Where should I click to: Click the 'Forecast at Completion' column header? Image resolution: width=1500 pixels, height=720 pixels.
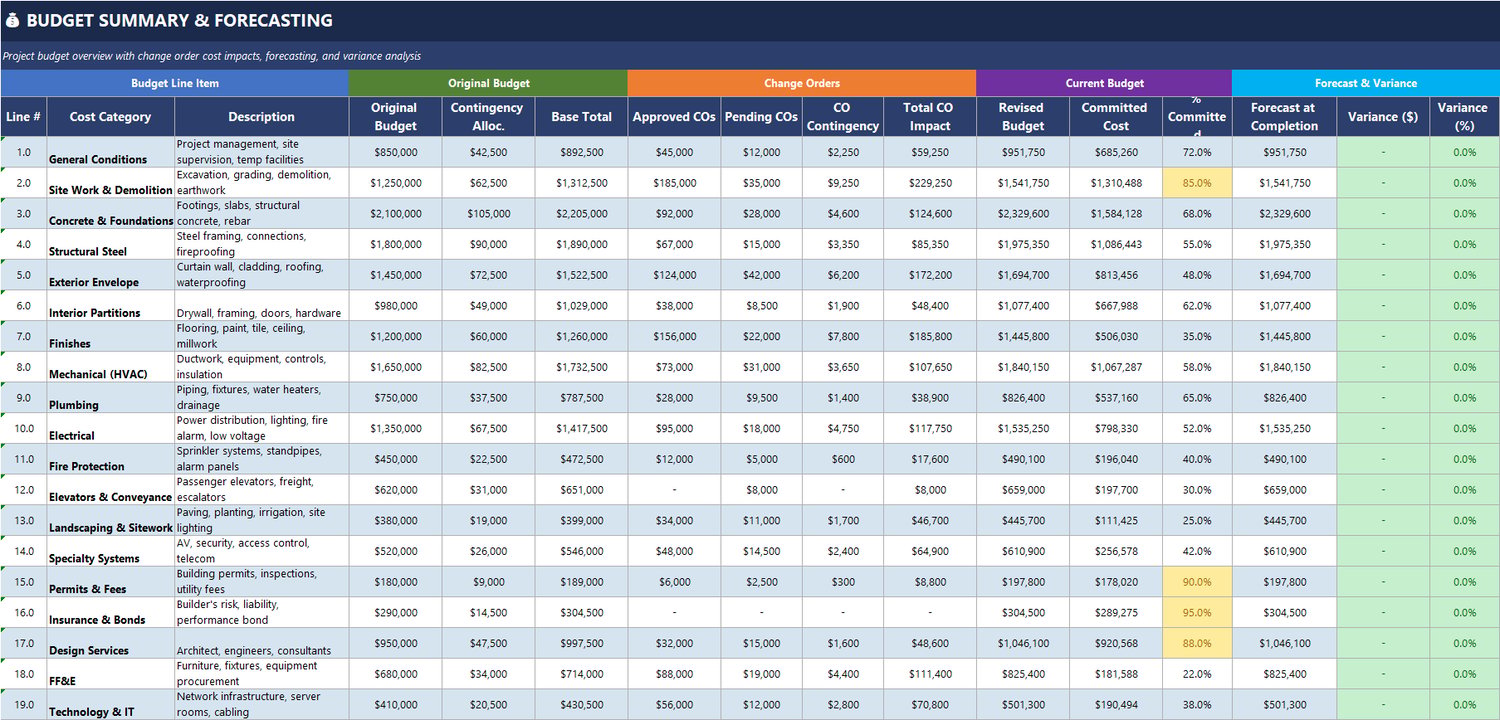tap(1284, 116)
